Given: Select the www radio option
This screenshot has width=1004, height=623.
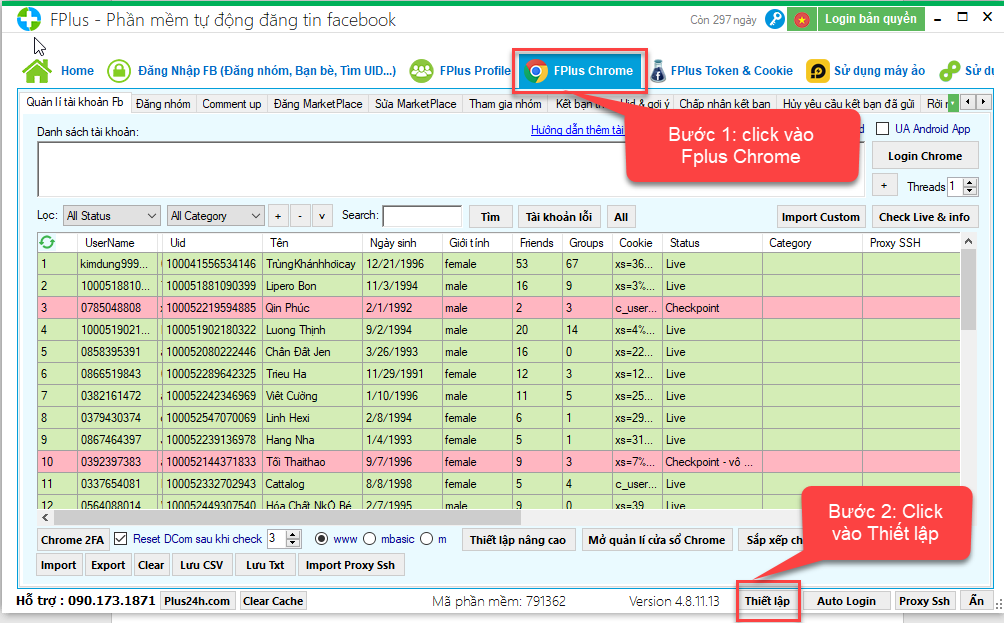Looking at the screenshot, I should point(321,539).
